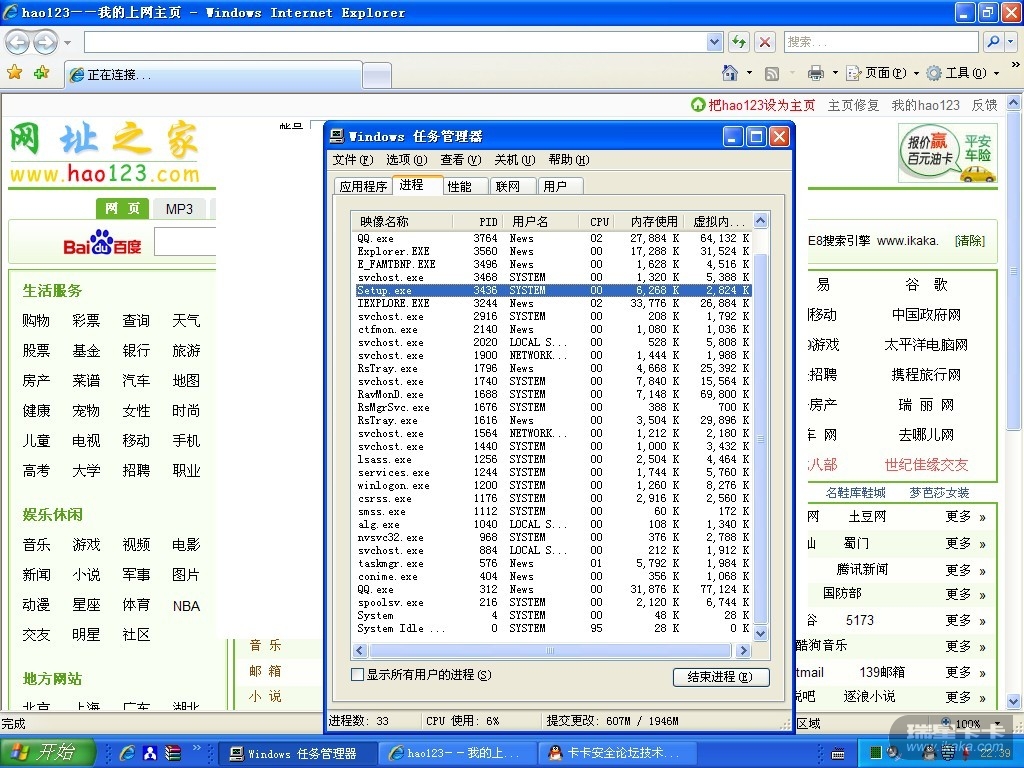Click hao123 taskbar window button
This screenshot has height=768, width=1024.
(x=456, y=753)
